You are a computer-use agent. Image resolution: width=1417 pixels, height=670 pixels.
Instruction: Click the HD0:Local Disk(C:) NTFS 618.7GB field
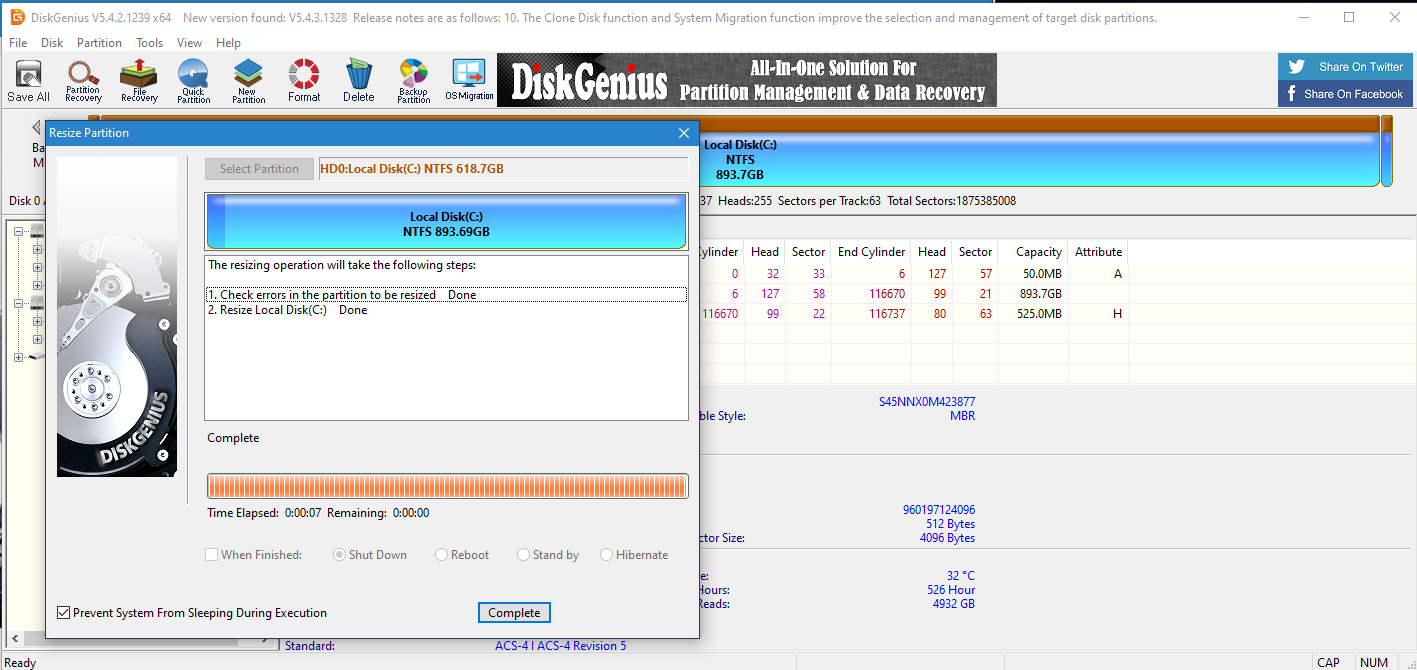(x=503, y=169)
